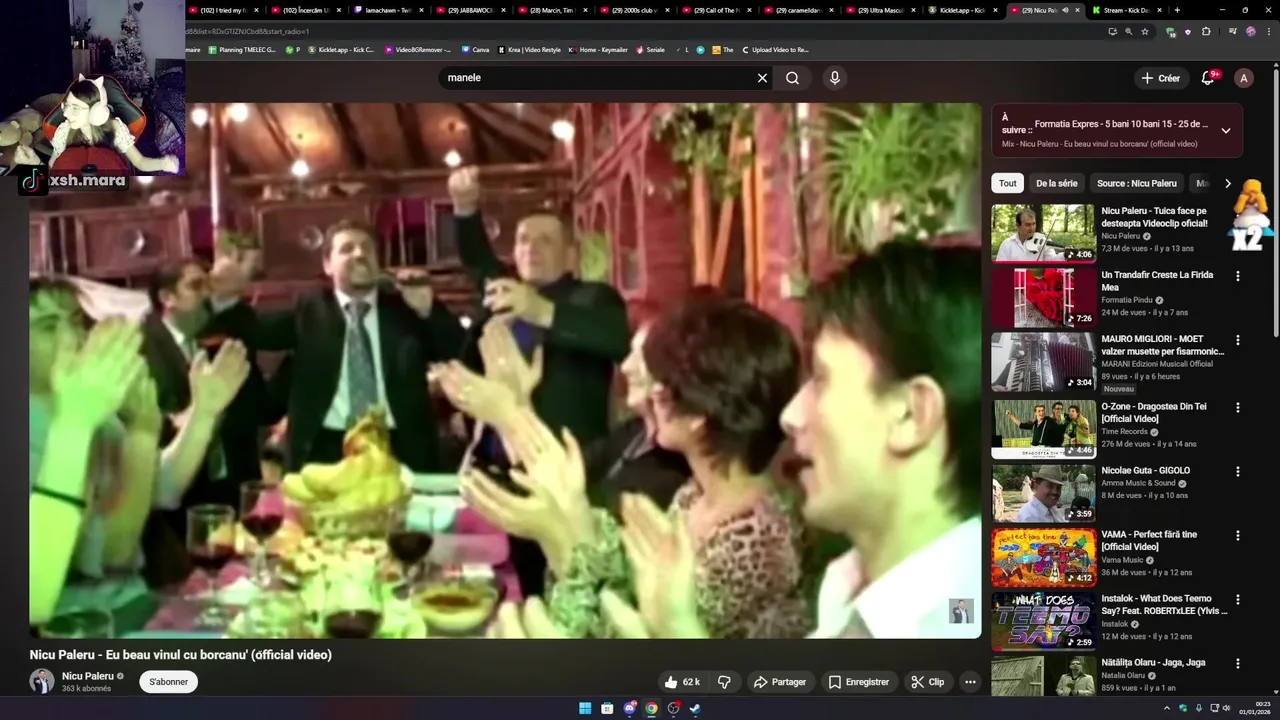Open the Windows Start menu
Image resolution: width=1280 pixels, height=720 pixels.
(585, 708)
